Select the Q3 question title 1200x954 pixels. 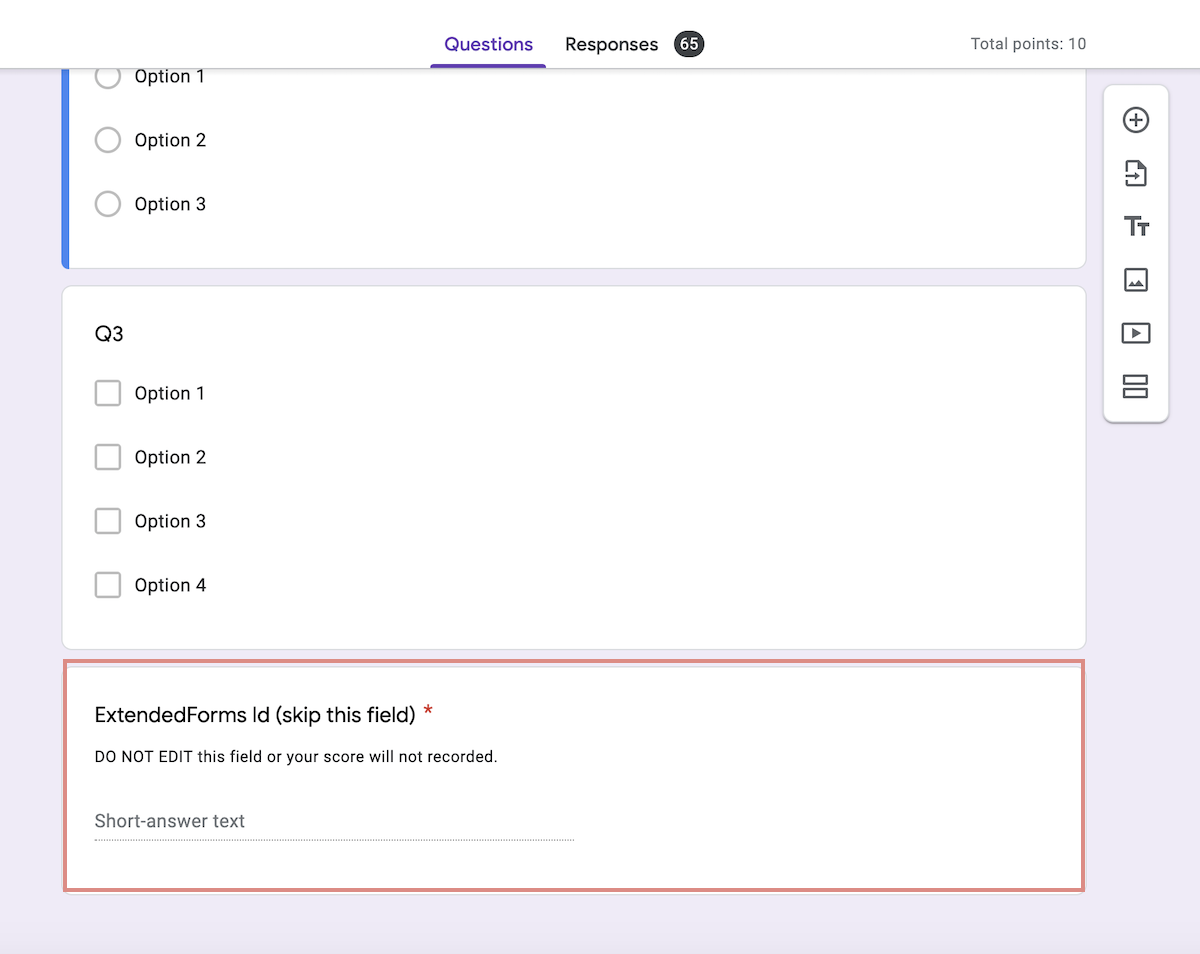[x=109, y=334]
